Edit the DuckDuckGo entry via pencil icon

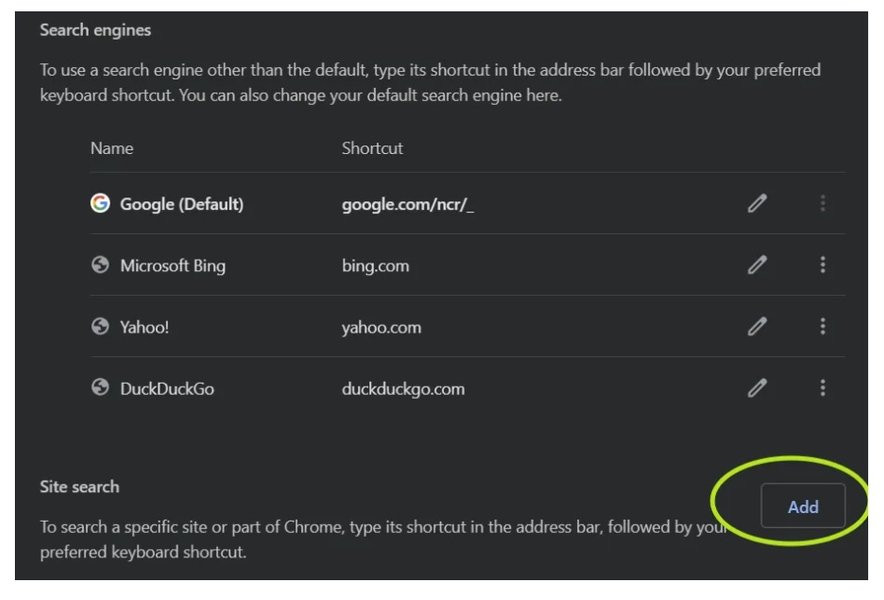757,388
